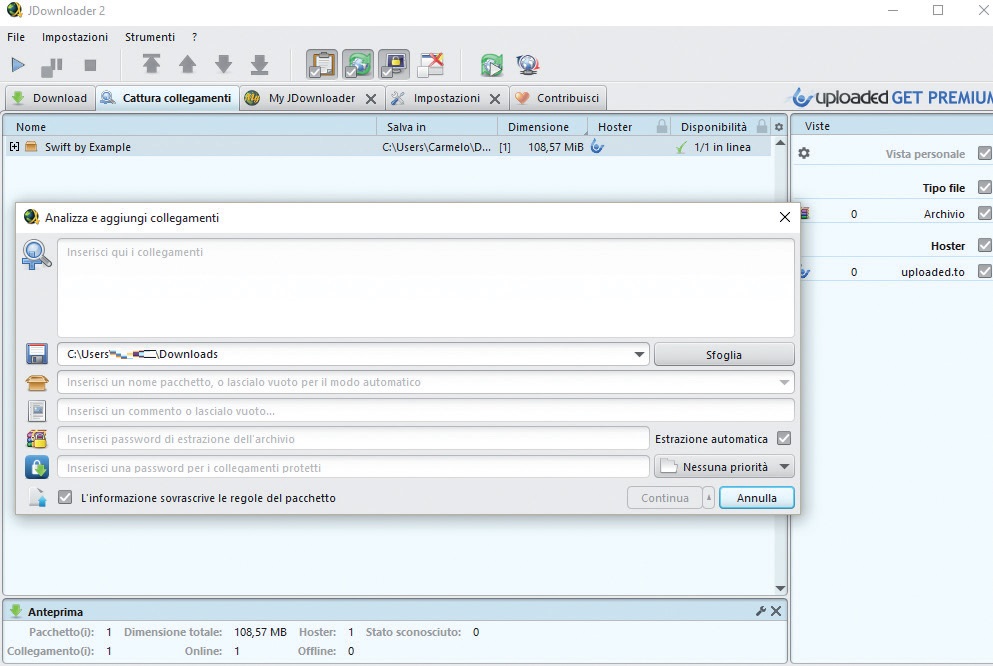Start all downloads with play icon
The width and height of the screenshot is (993, 666).
[x=18, y=65]
